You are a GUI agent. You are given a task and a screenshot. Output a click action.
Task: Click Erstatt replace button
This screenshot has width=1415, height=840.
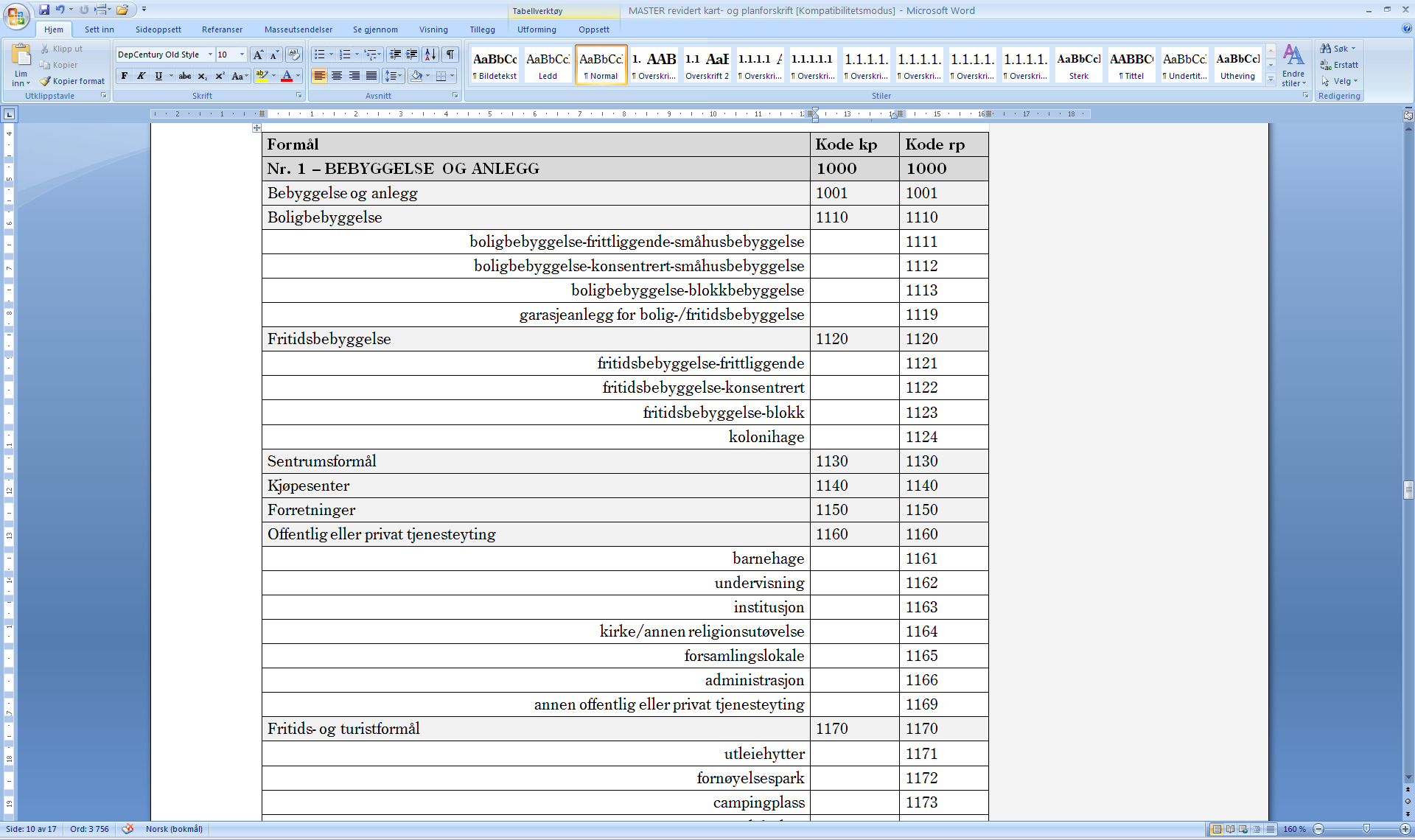1340,65
